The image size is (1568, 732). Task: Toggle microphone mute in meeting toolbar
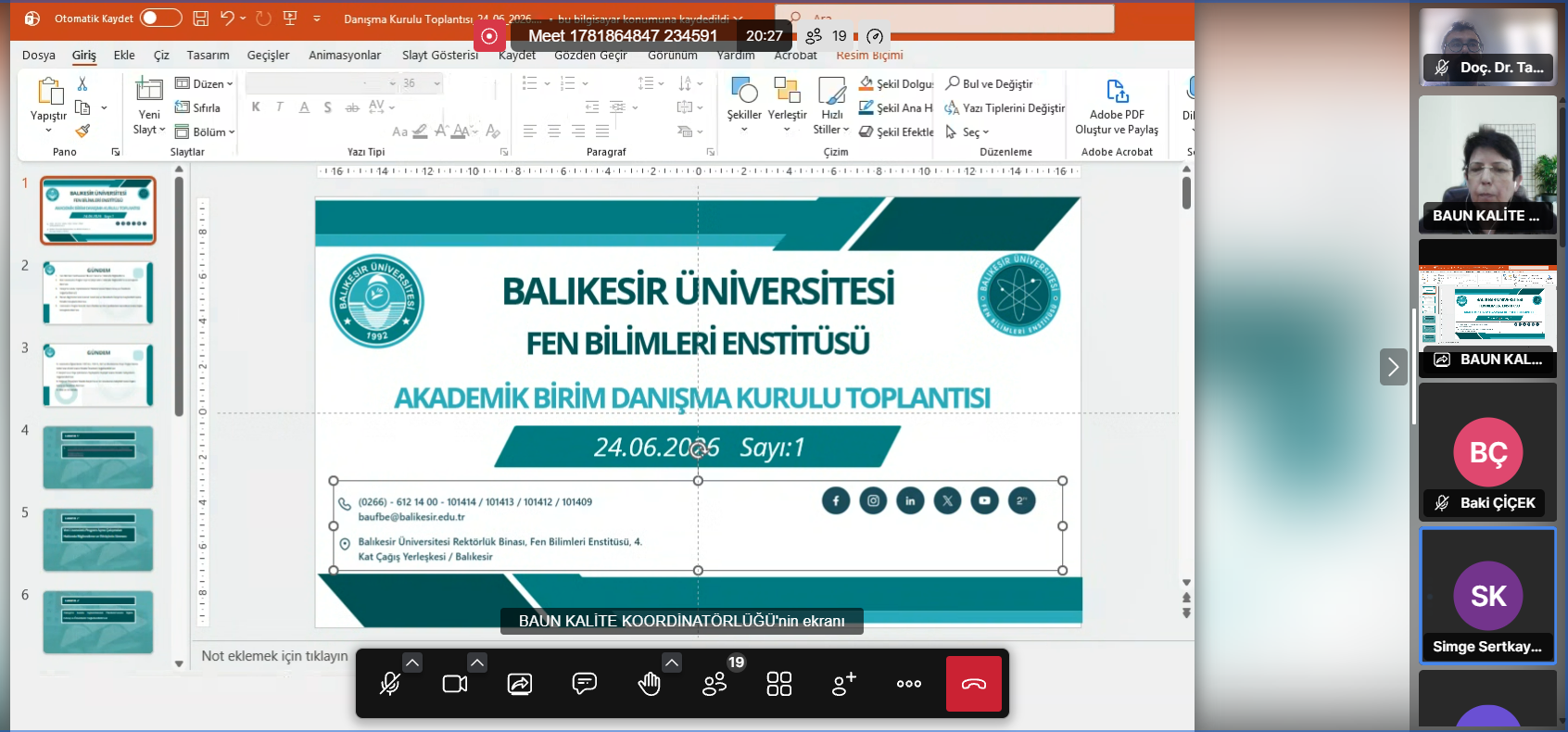390,684
